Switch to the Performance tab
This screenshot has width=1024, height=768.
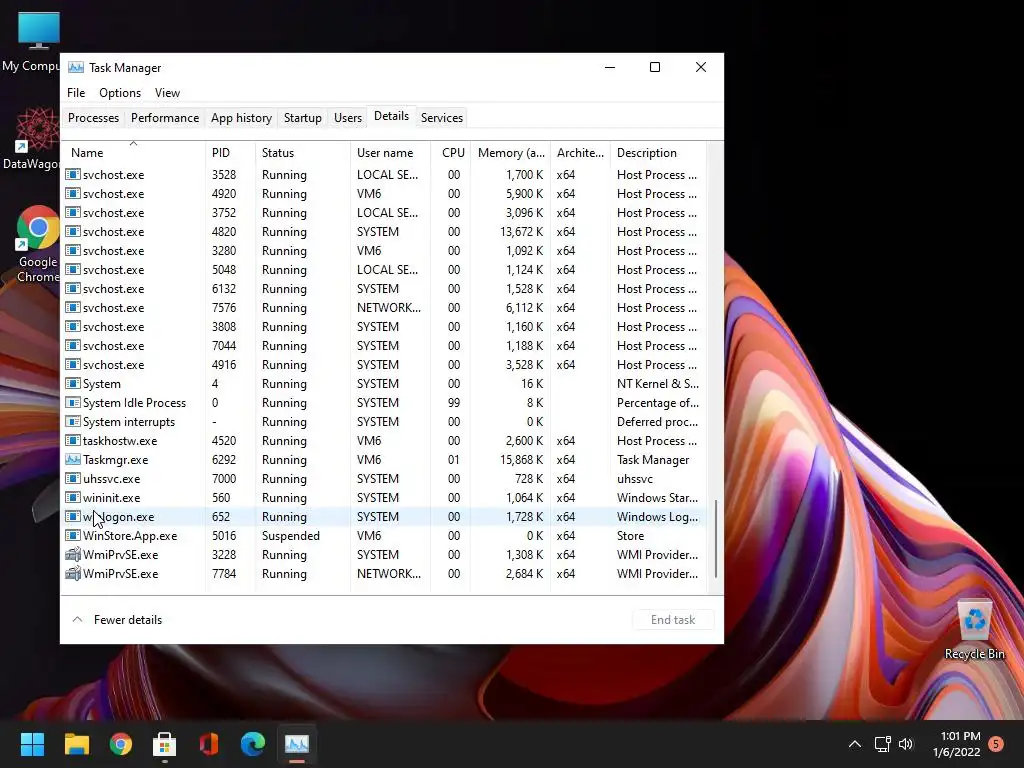(165, 118)
